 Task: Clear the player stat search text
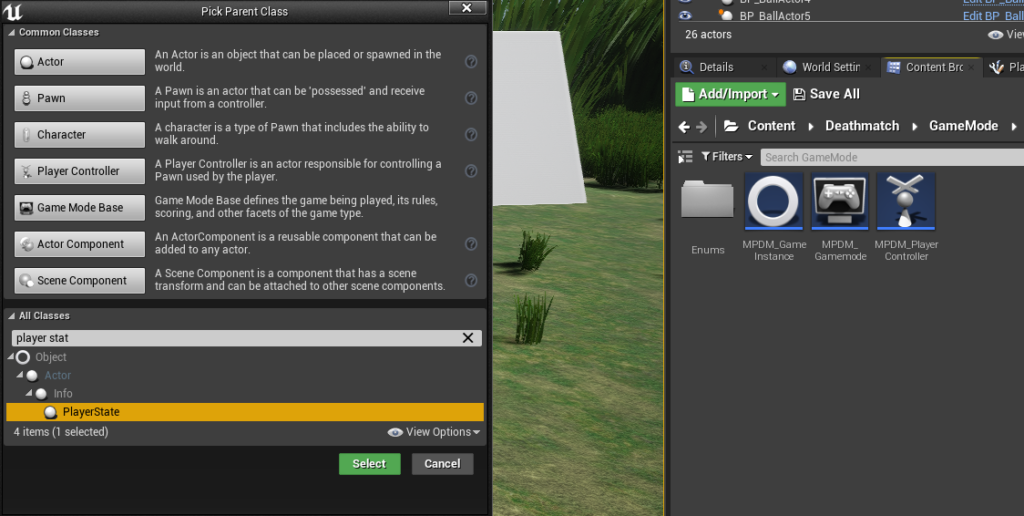[x=468, y=338]
